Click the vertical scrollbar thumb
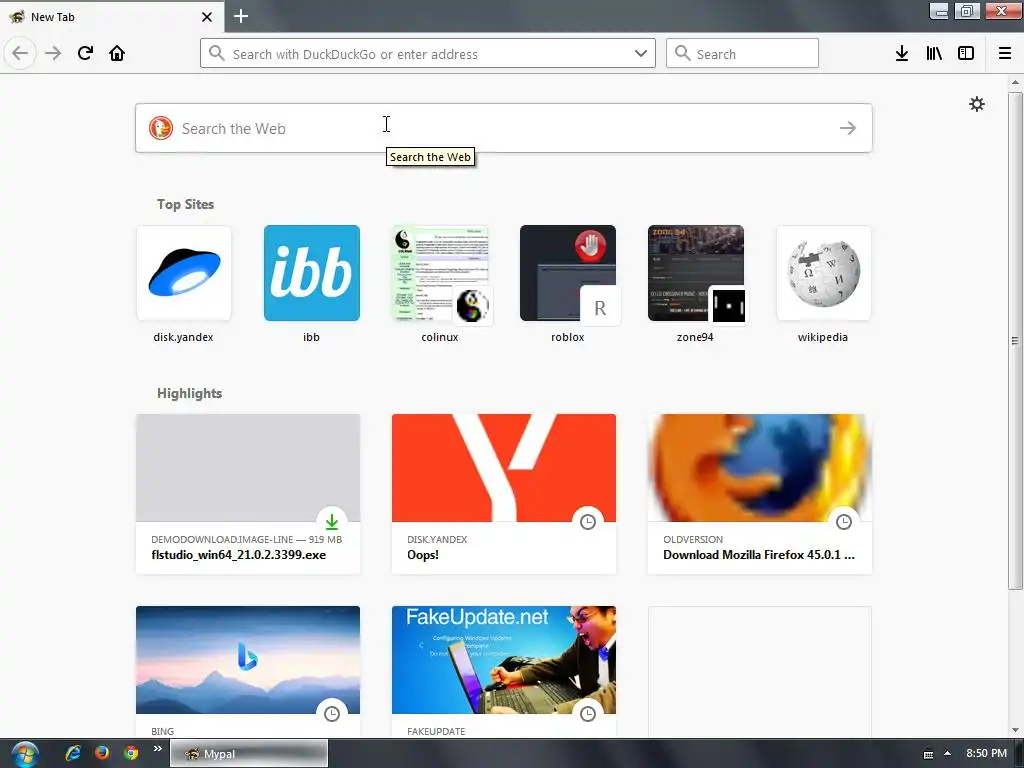 [x=1015, y=340]
